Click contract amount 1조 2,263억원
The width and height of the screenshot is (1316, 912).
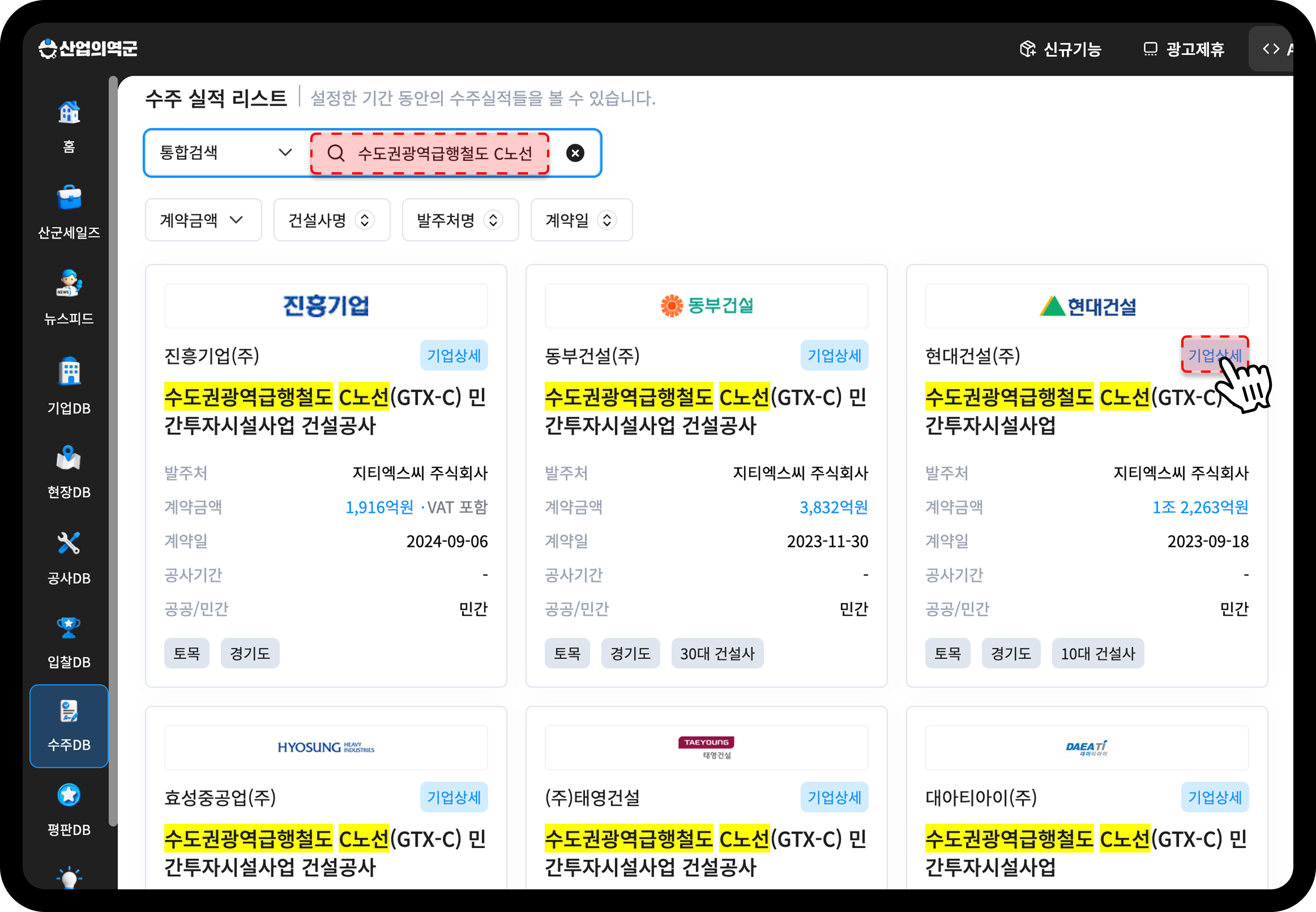click(x=1200, y=507)
